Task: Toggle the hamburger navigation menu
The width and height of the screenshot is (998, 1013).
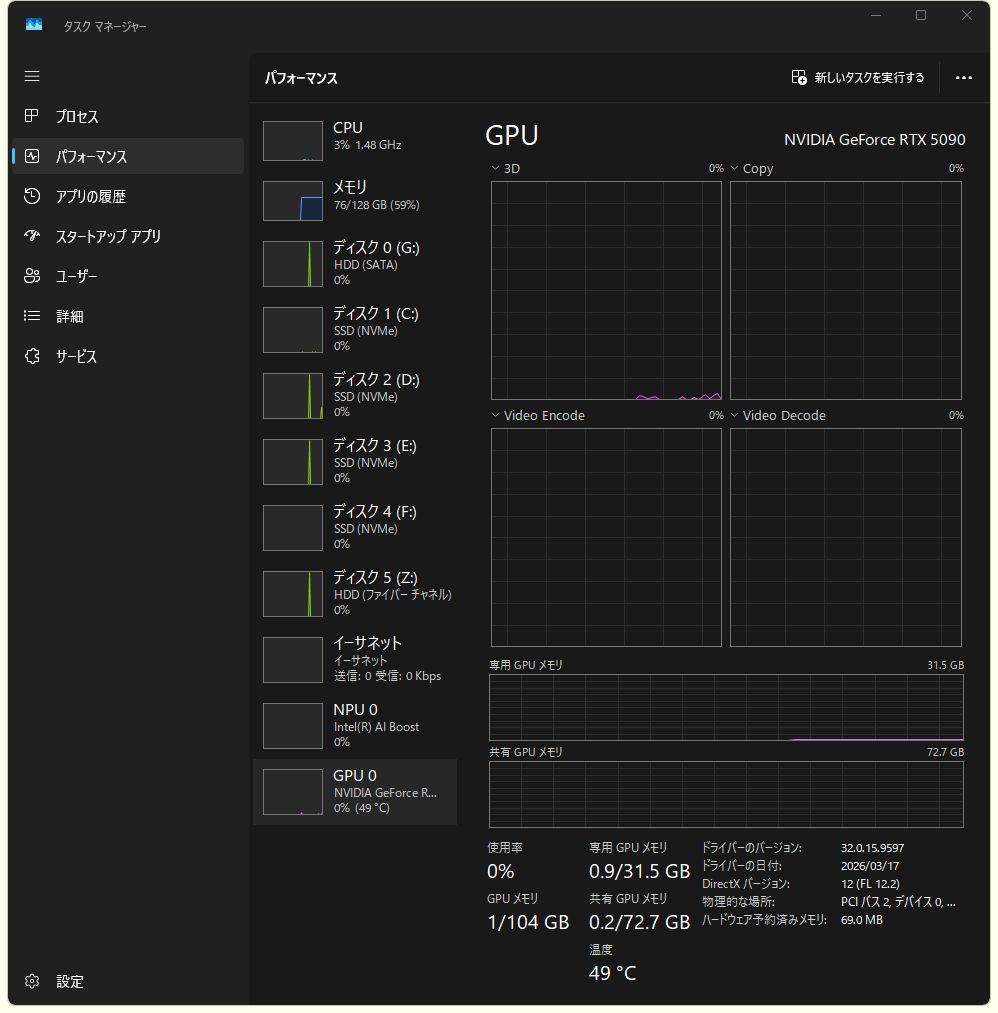Action: [32, 76]
